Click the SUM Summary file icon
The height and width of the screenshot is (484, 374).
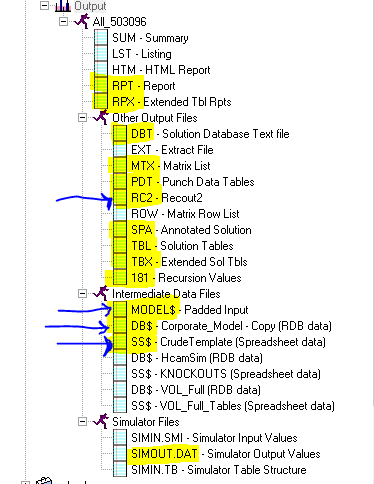[101, 38]
